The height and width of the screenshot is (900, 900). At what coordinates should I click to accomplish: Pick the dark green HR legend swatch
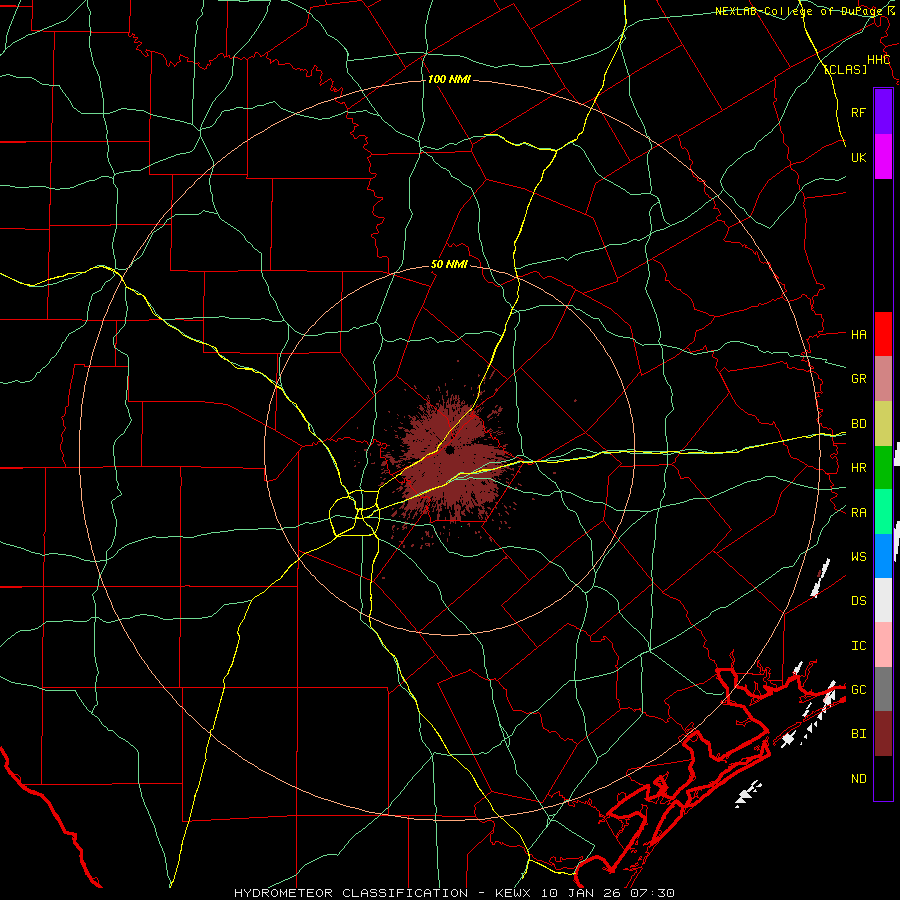[x=883, y=468]
